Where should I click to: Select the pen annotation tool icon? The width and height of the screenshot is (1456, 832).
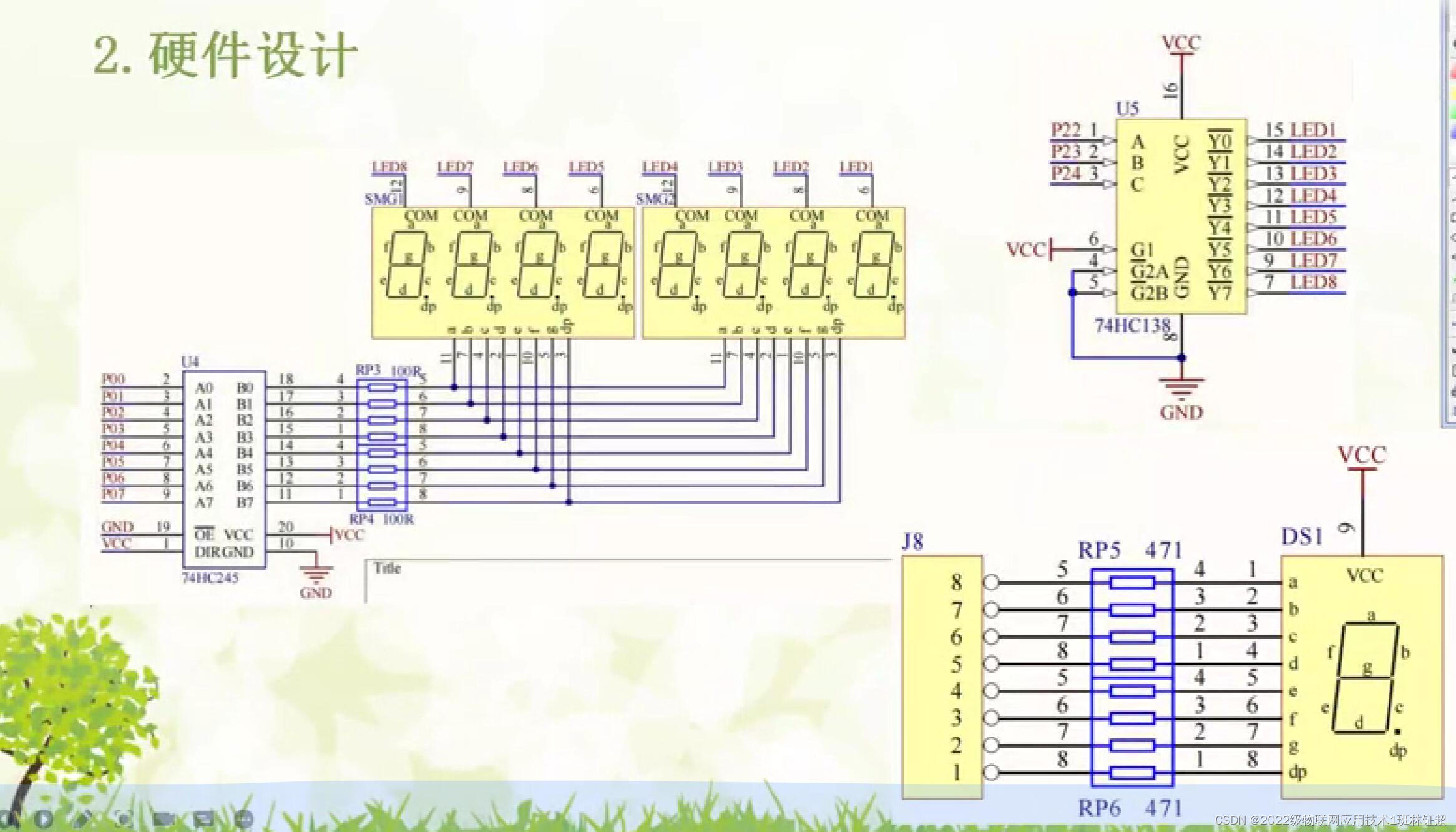[82, 818]
